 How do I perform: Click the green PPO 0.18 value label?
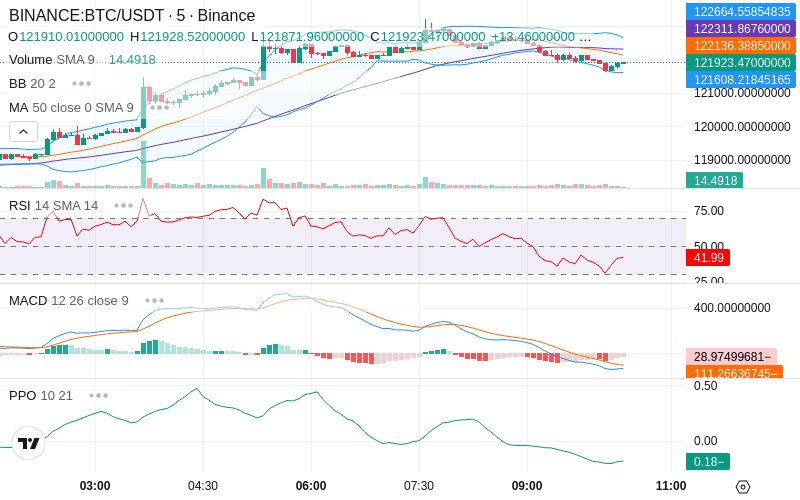point(708,462)
